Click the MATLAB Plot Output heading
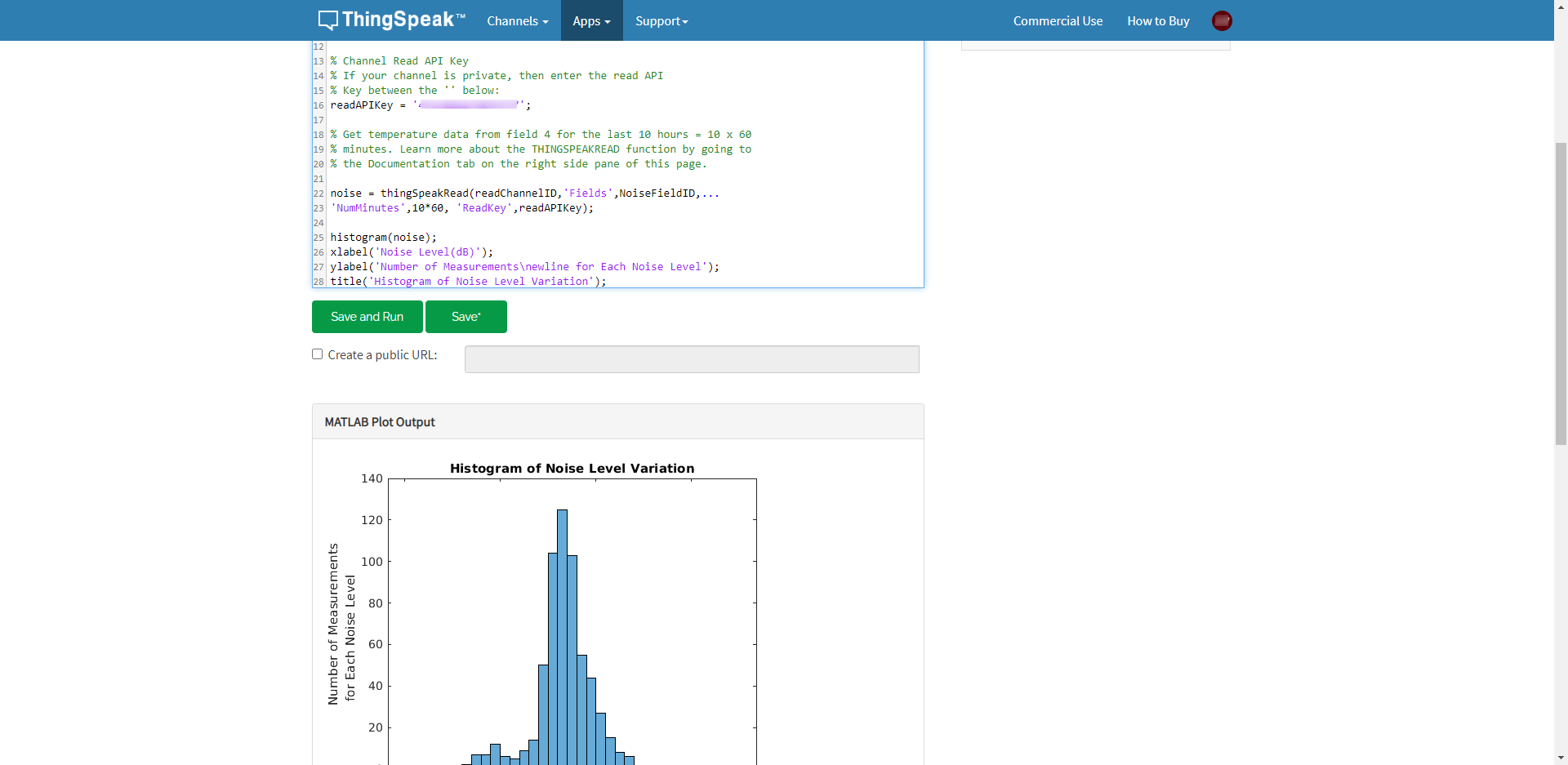The image size is (1568, 765). click(x=380, y=422)
